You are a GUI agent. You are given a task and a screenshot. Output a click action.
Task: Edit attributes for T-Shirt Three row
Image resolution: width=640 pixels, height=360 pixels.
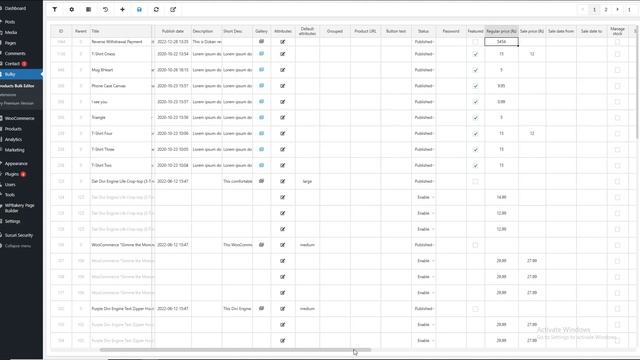tap(282, 149)
